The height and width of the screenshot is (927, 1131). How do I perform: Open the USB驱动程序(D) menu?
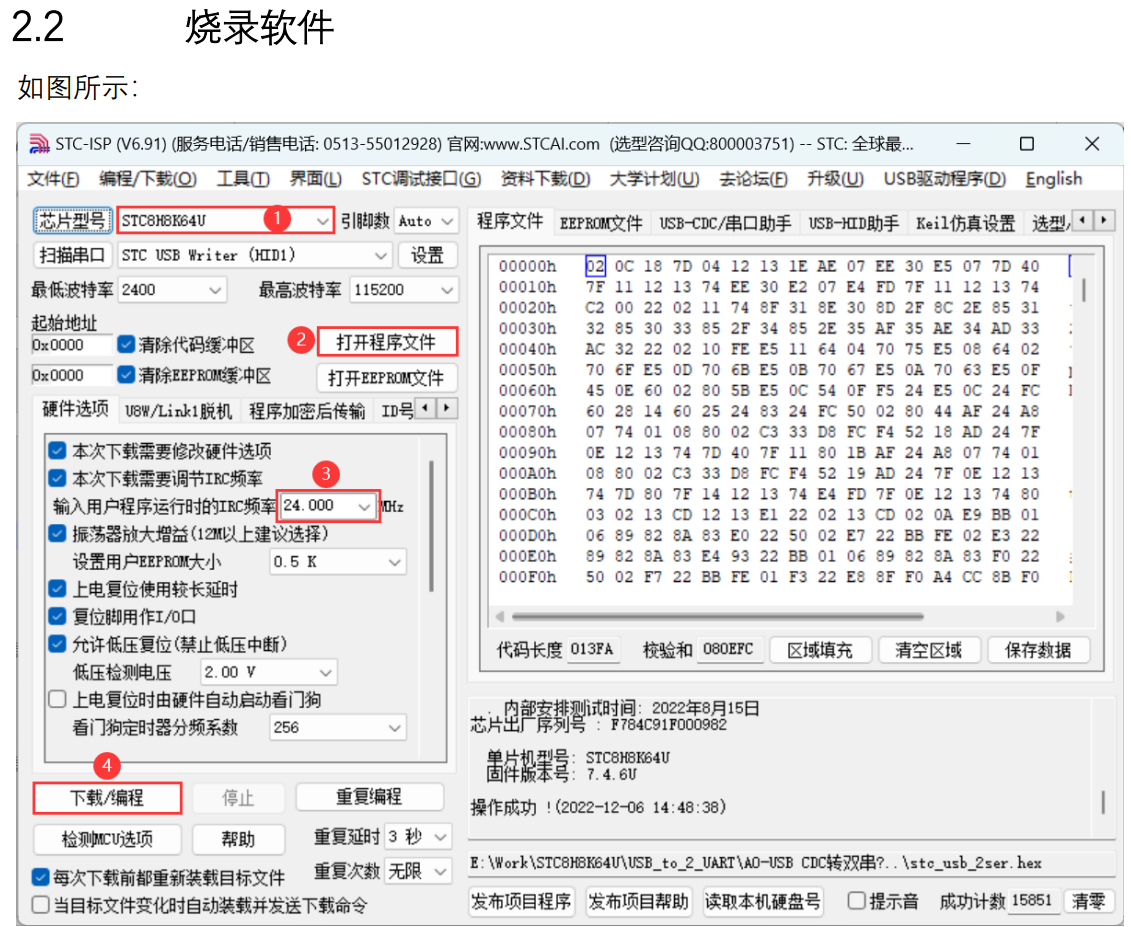pos(945,179)
